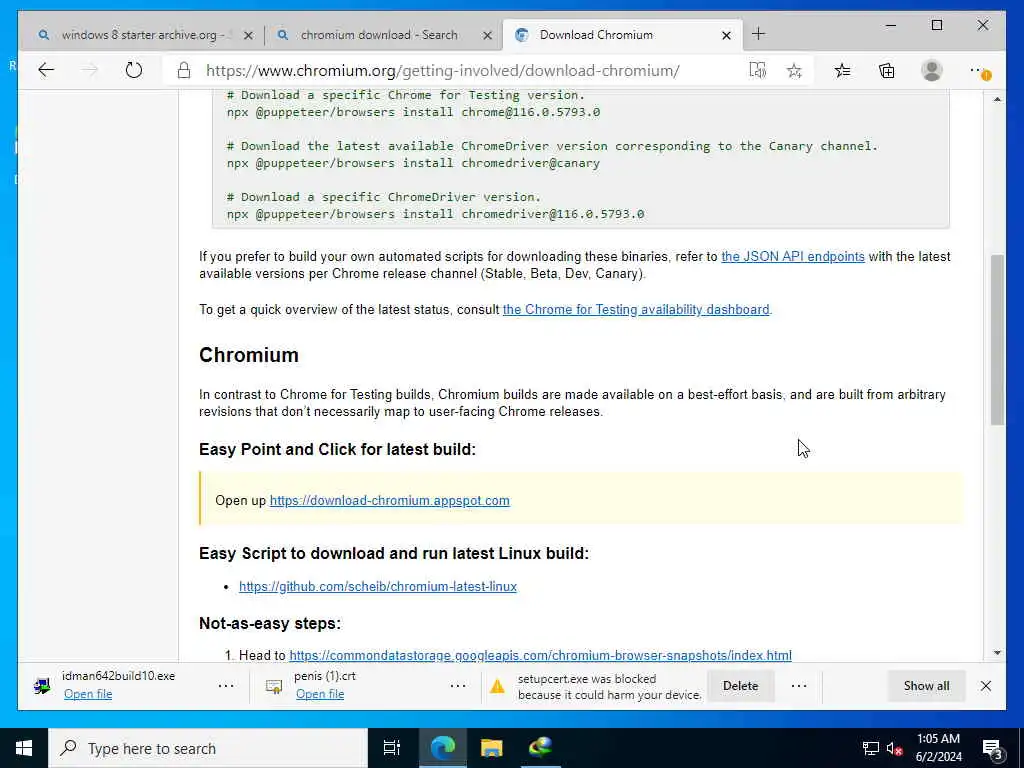The image size is (1024, 768).
Task: Click the 'Type here to search' taskbar box
Action: [208, 748]
